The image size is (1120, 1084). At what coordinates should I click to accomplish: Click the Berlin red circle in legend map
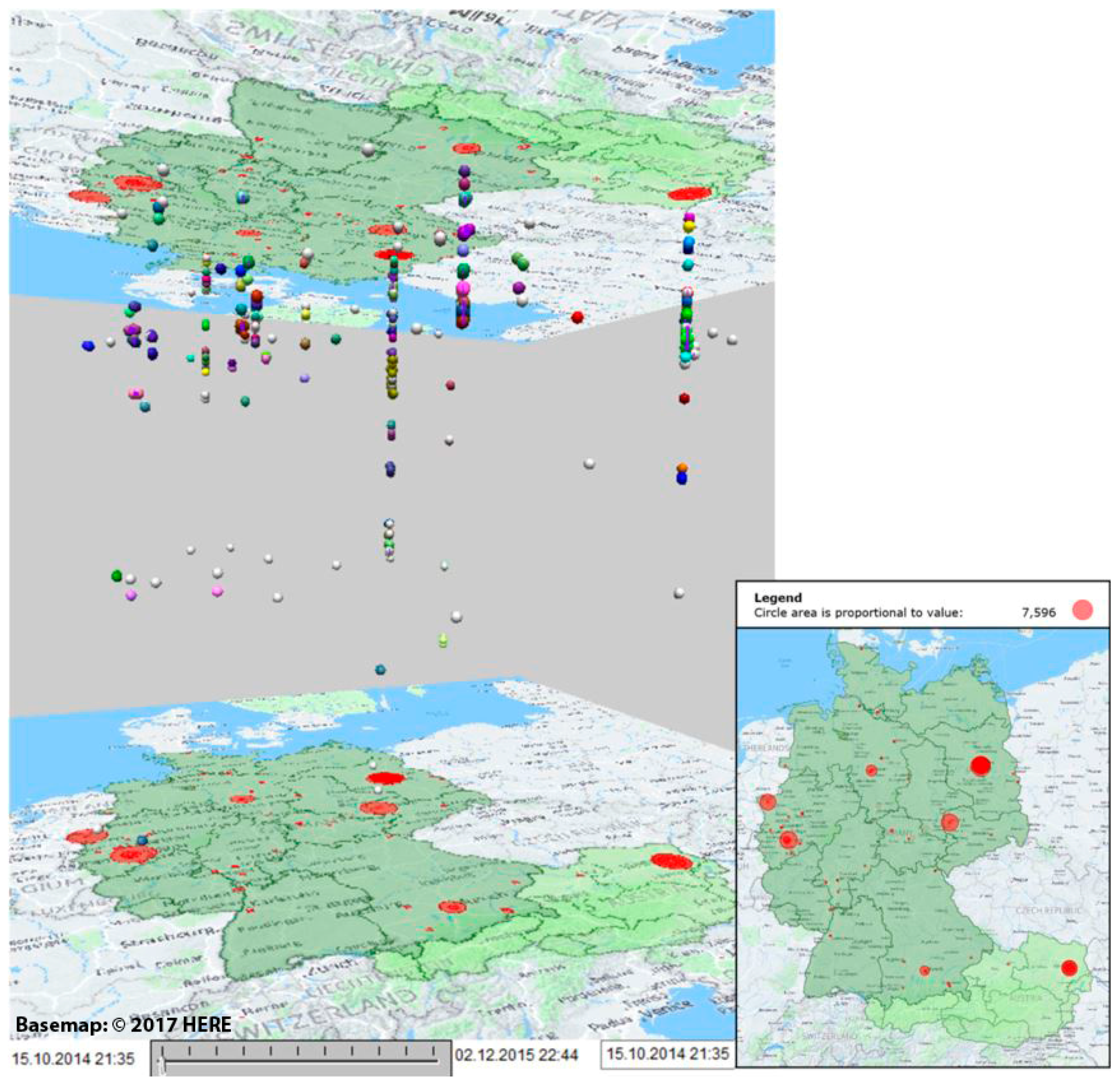pos(981,765)
